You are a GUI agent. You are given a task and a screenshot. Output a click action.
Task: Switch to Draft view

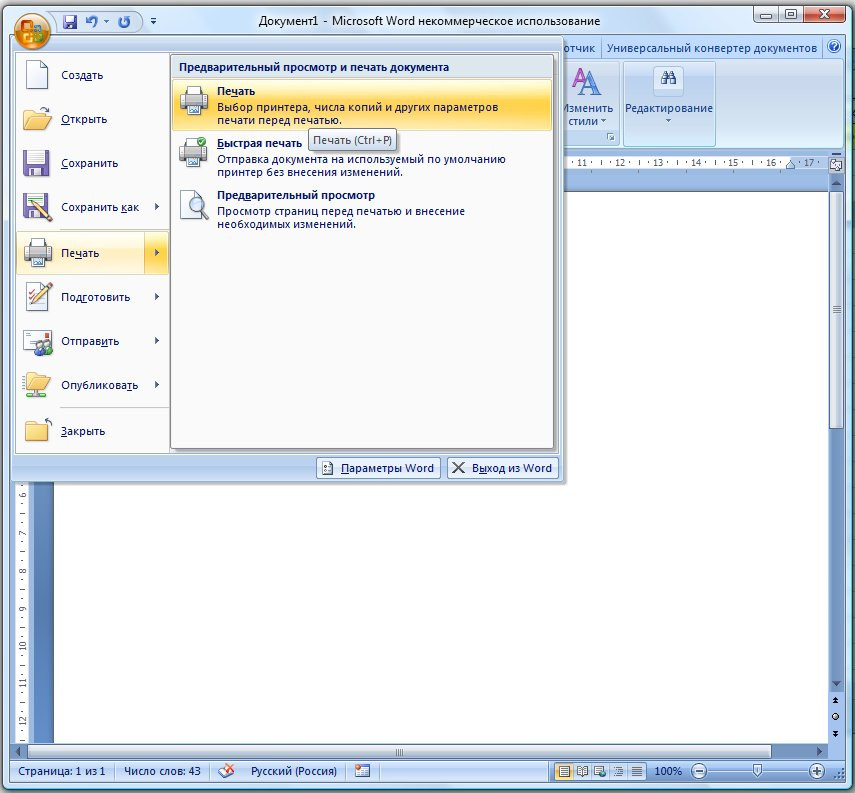coord(636,772)
